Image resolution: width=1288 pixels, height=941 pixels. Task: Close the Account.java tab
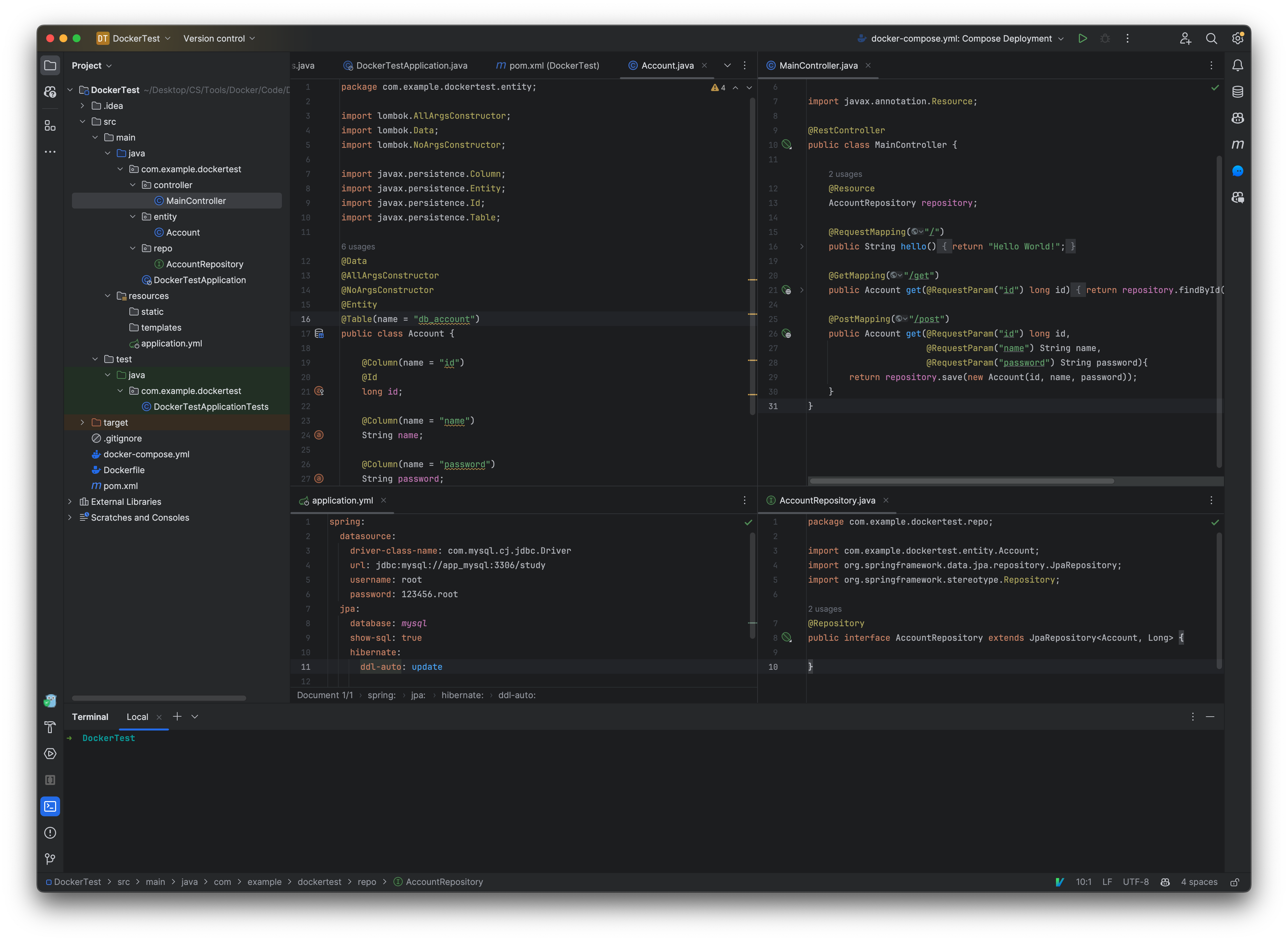tap(704, 66)
